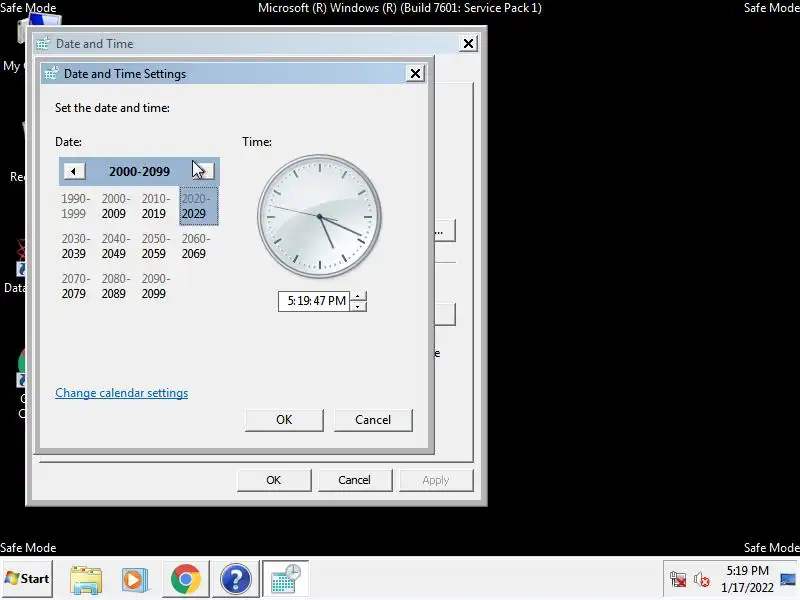800x600 pixels.
Task: Select the 2030-2039 decade
Action: pyautogui.click(x=74, y=246)
